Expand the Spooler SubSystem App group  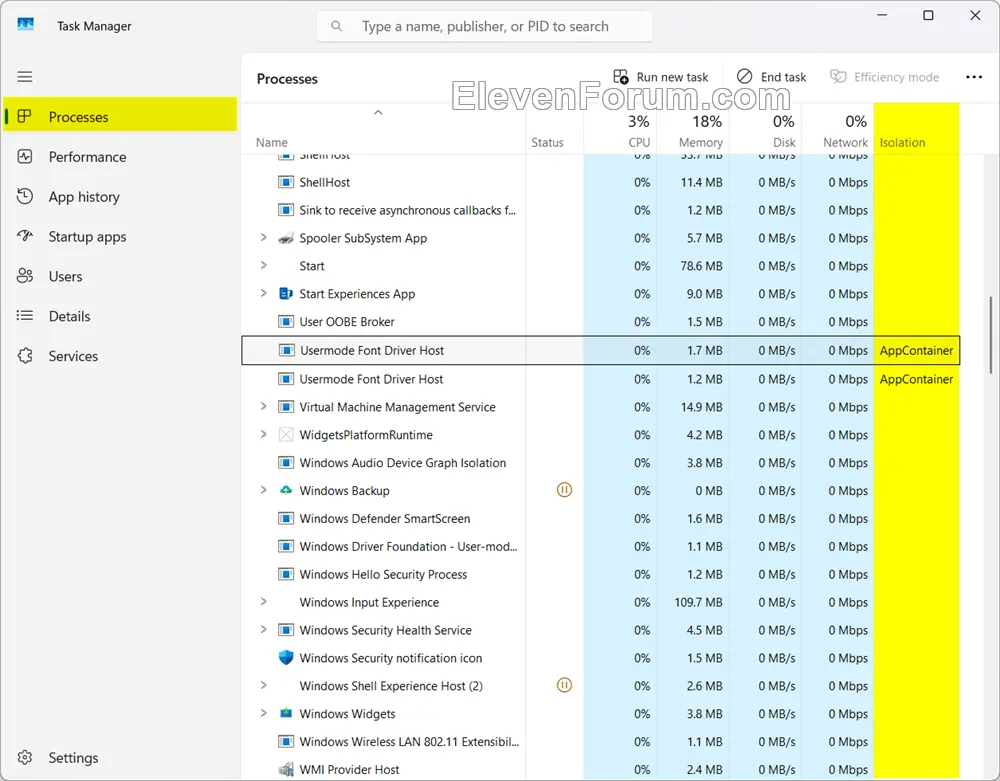[263, 237]
